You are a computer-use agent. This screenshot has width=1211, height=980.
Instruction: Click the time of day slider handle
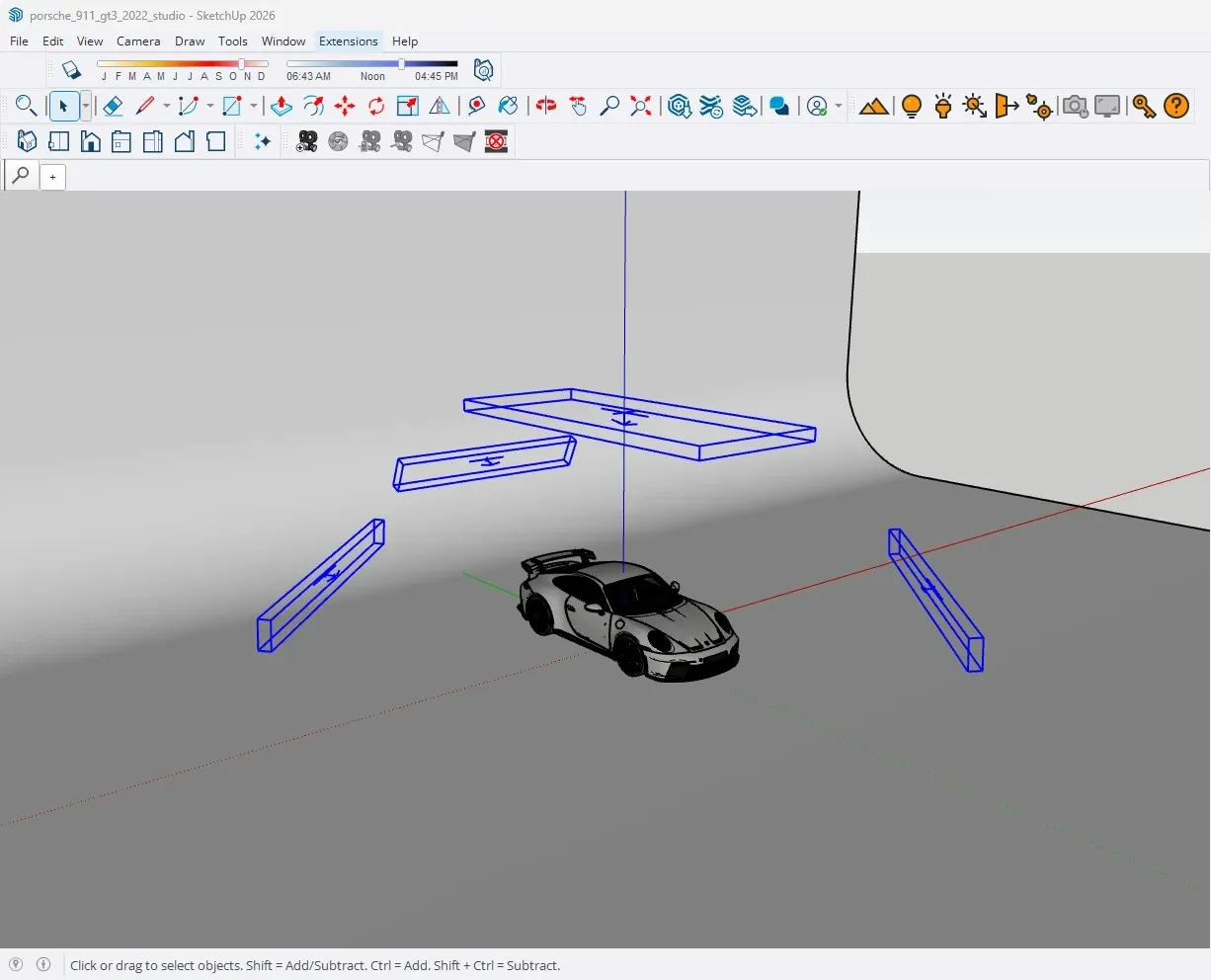pyautogui.click(x=401, y=64)
